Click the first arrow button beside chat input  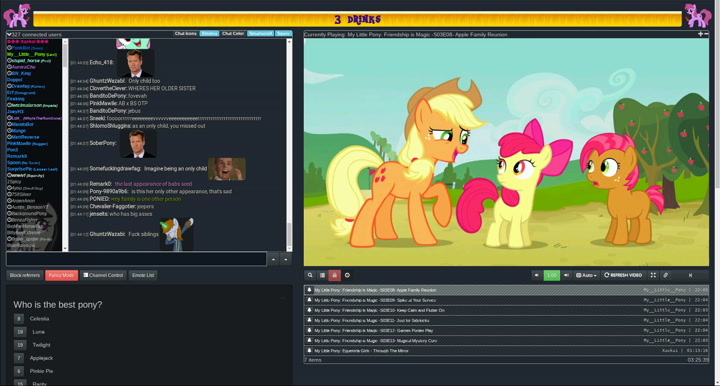273,259
